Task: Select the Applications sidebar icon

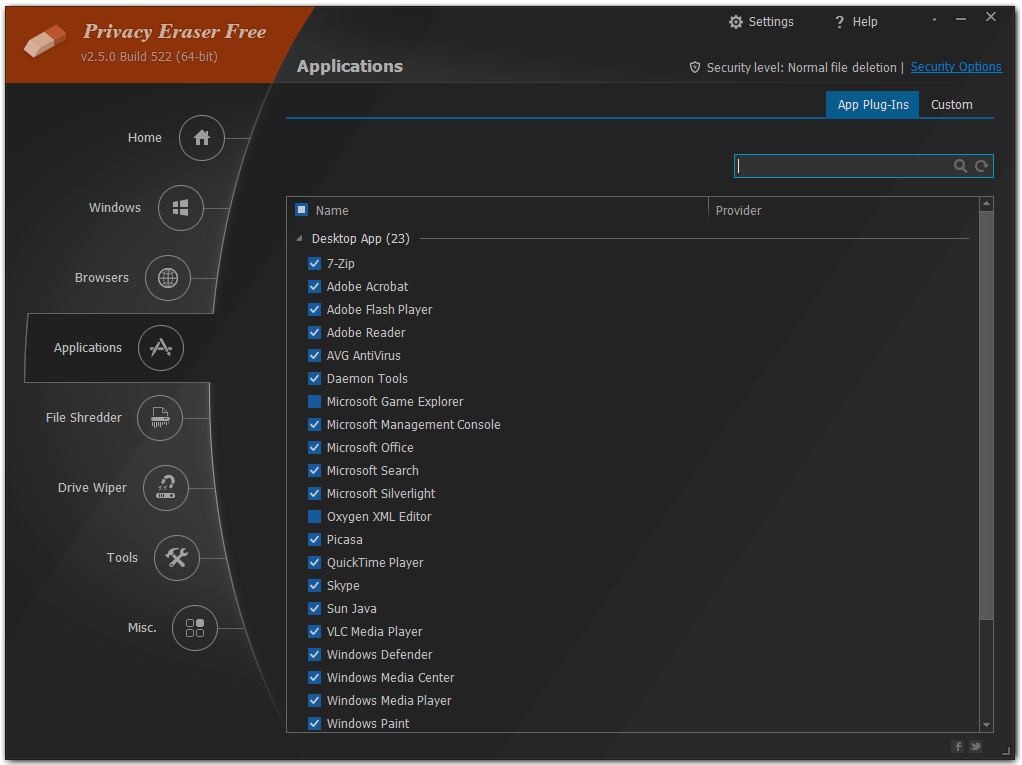Action: pyautogui.click(x=160, y=348)
